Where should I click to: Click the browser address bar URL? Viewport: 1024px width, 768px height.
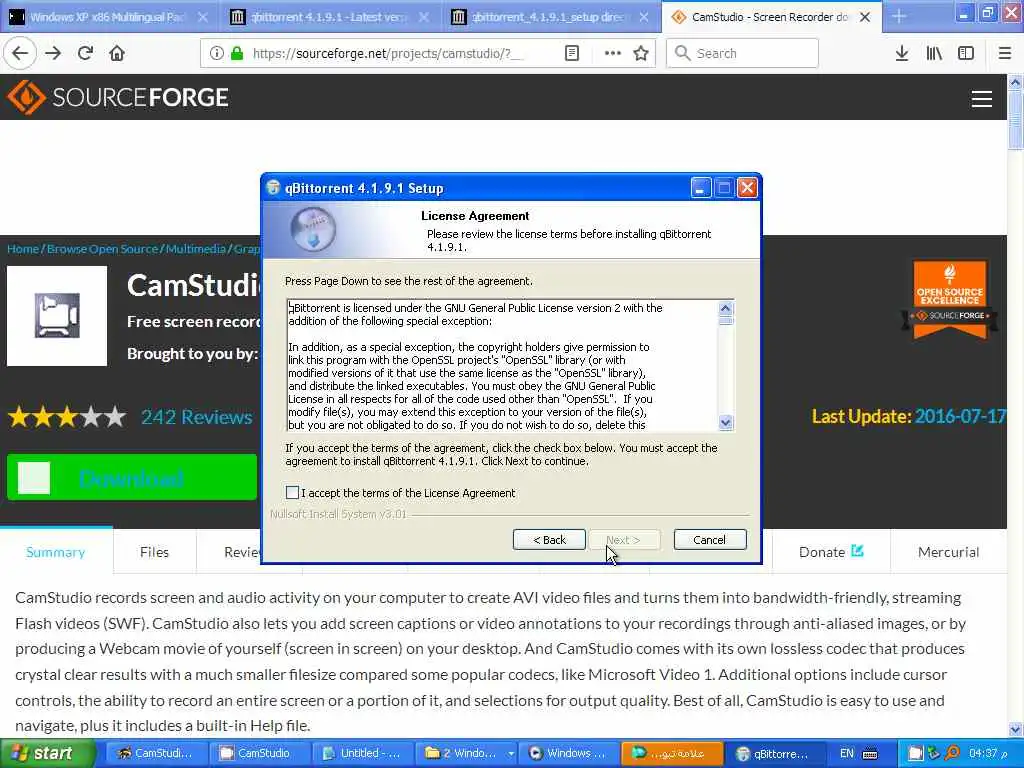(388, 54)
